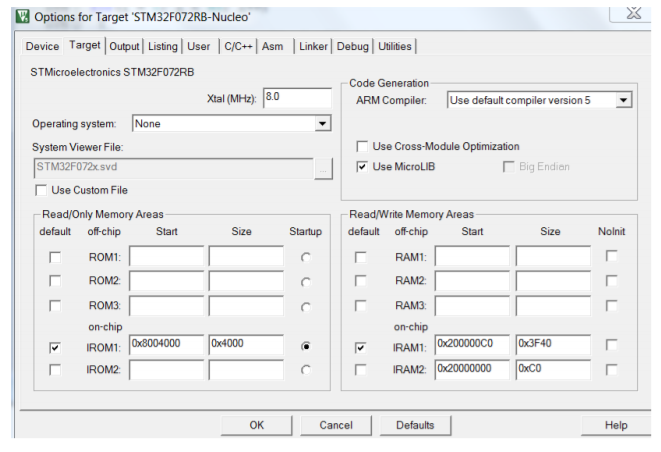Tick the ROM2 default checkbox

[55, 281]
